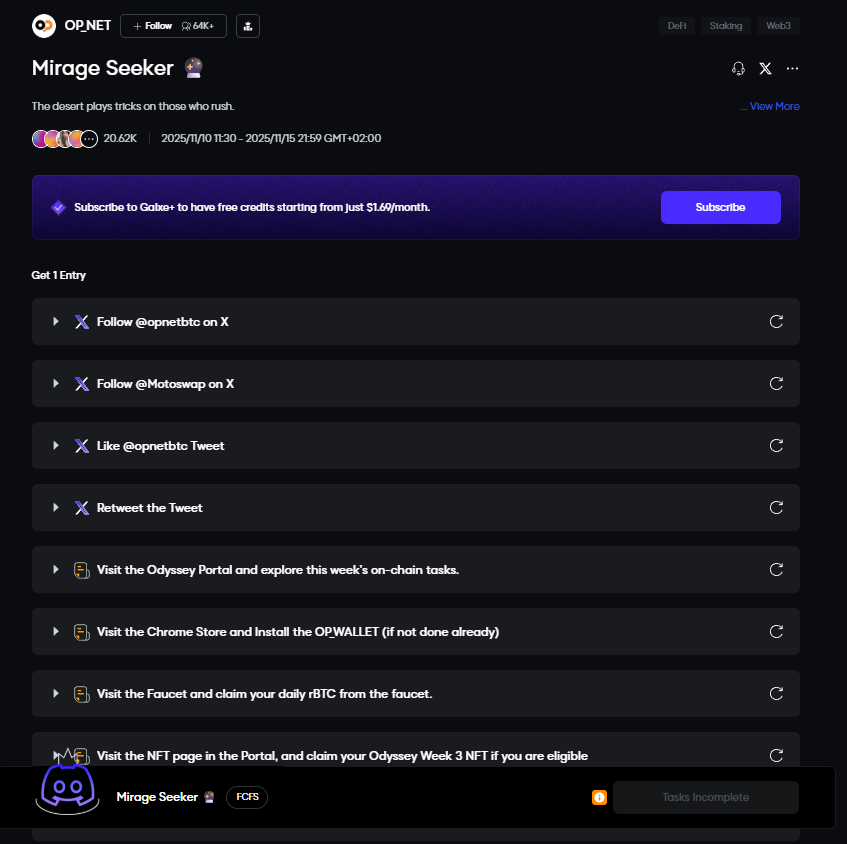Refresh the Faucet rBTC claim task
Viewport: 847px width, 844px height.
click(x=776, y=694)
